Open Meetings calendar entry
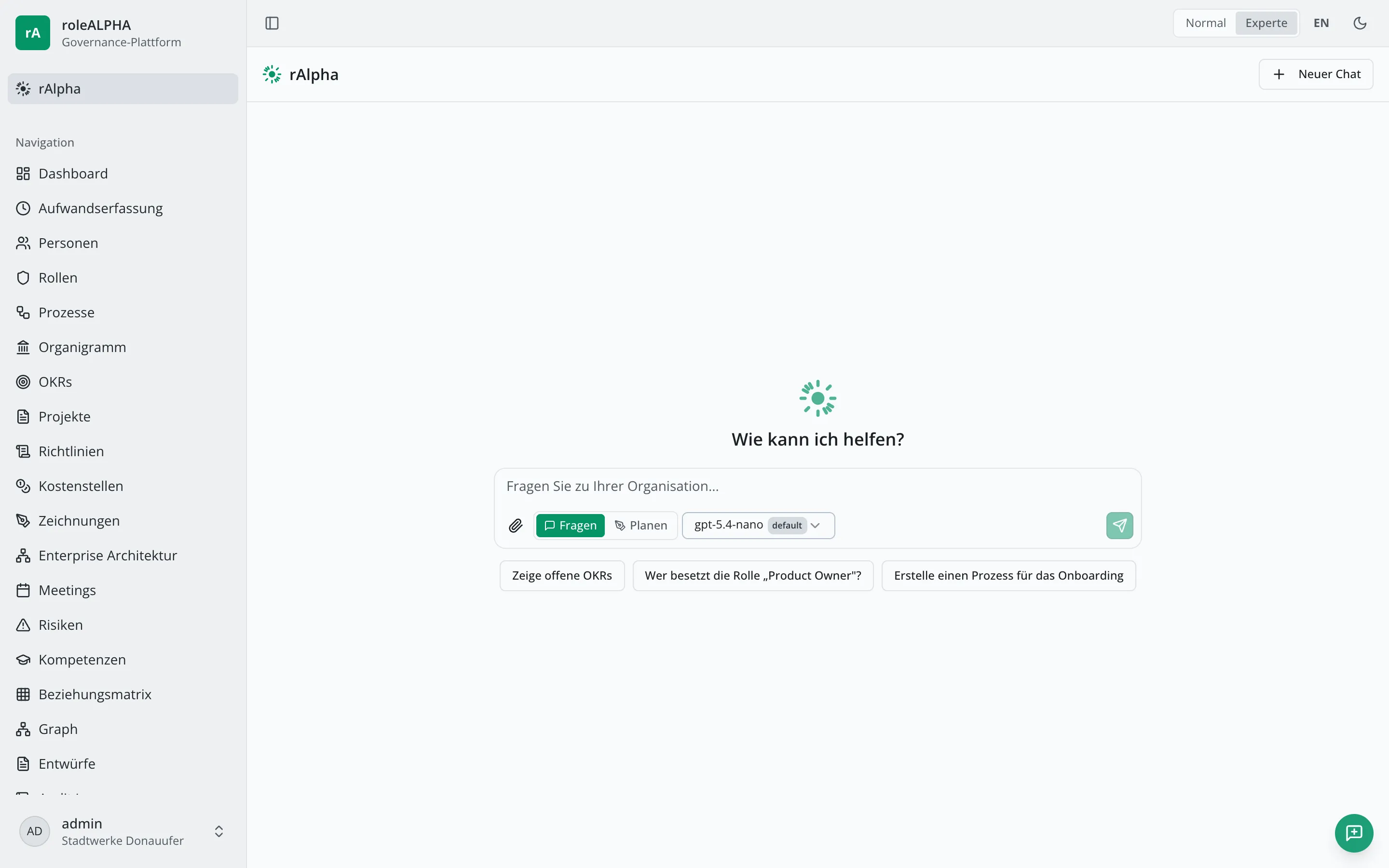This screenshot has width=1389, height=868. point(123,590)
